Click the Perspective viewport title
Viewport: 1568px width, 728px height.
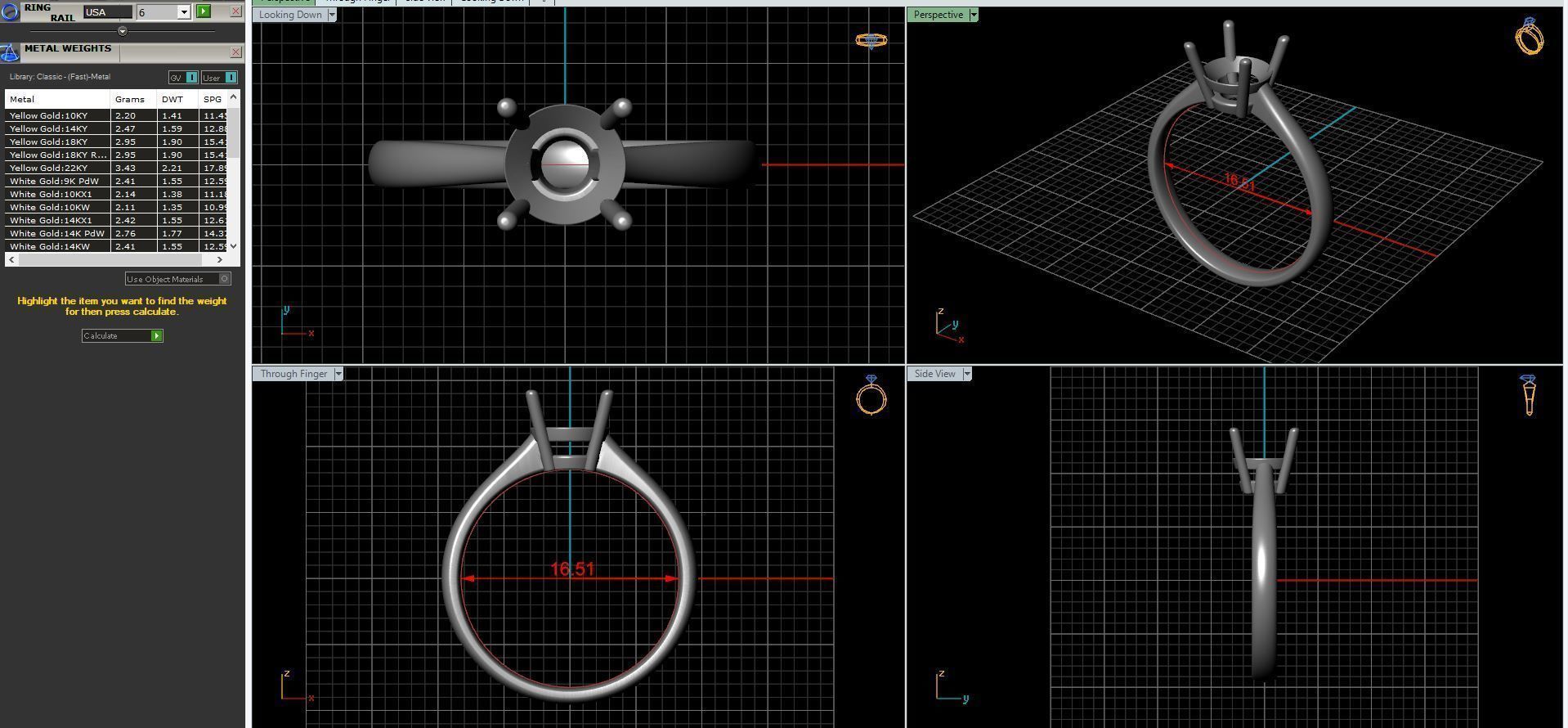(x=938, y=15)
